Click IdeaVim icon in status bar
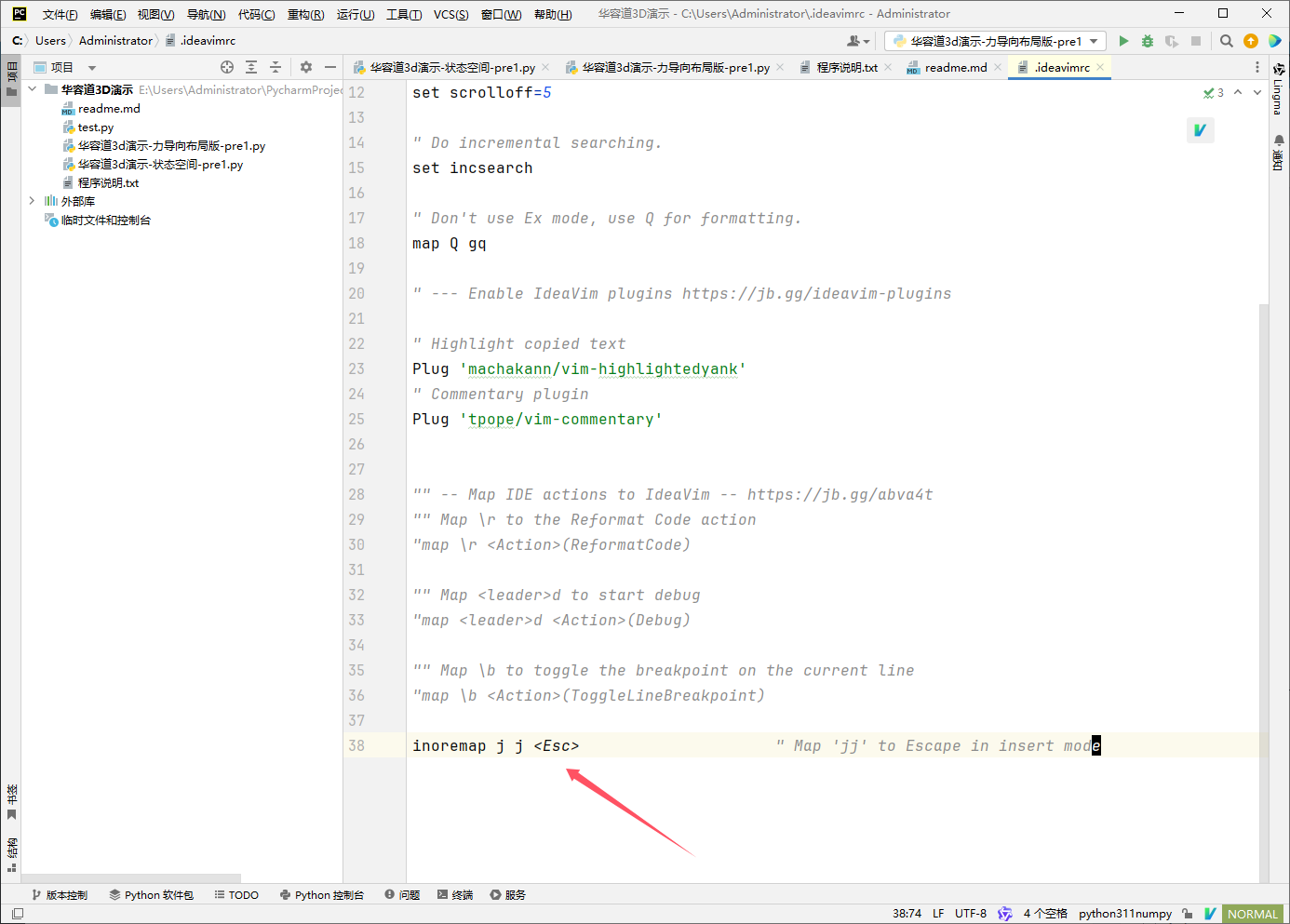 tap(1210, 914)
